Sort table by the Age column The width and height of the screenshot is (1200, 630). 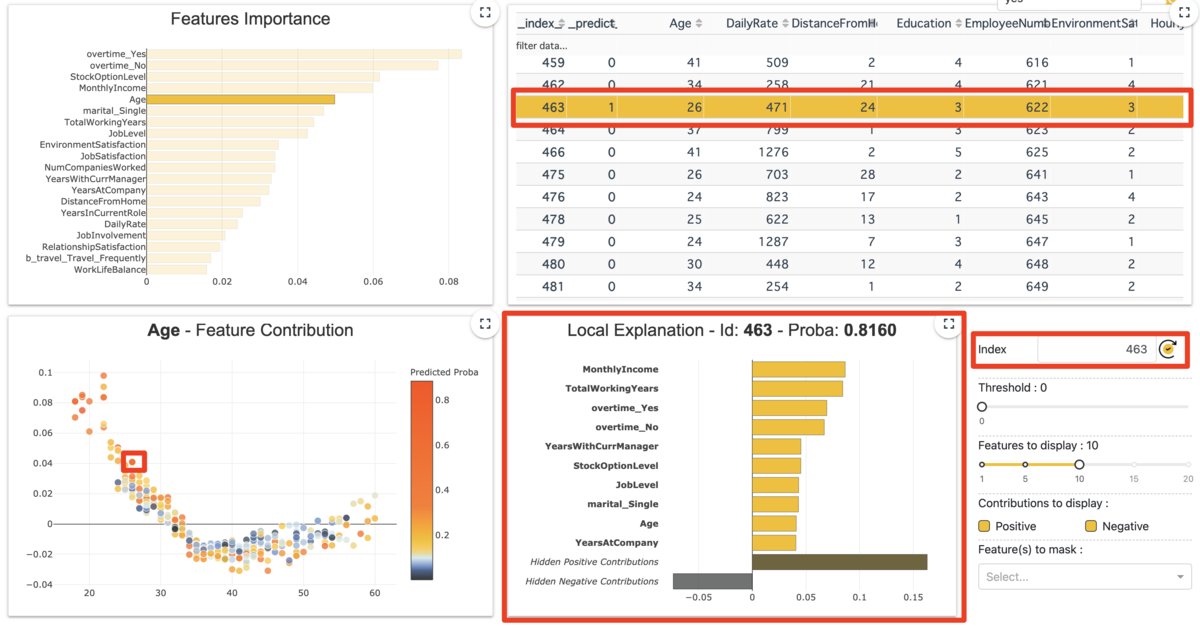699,23
